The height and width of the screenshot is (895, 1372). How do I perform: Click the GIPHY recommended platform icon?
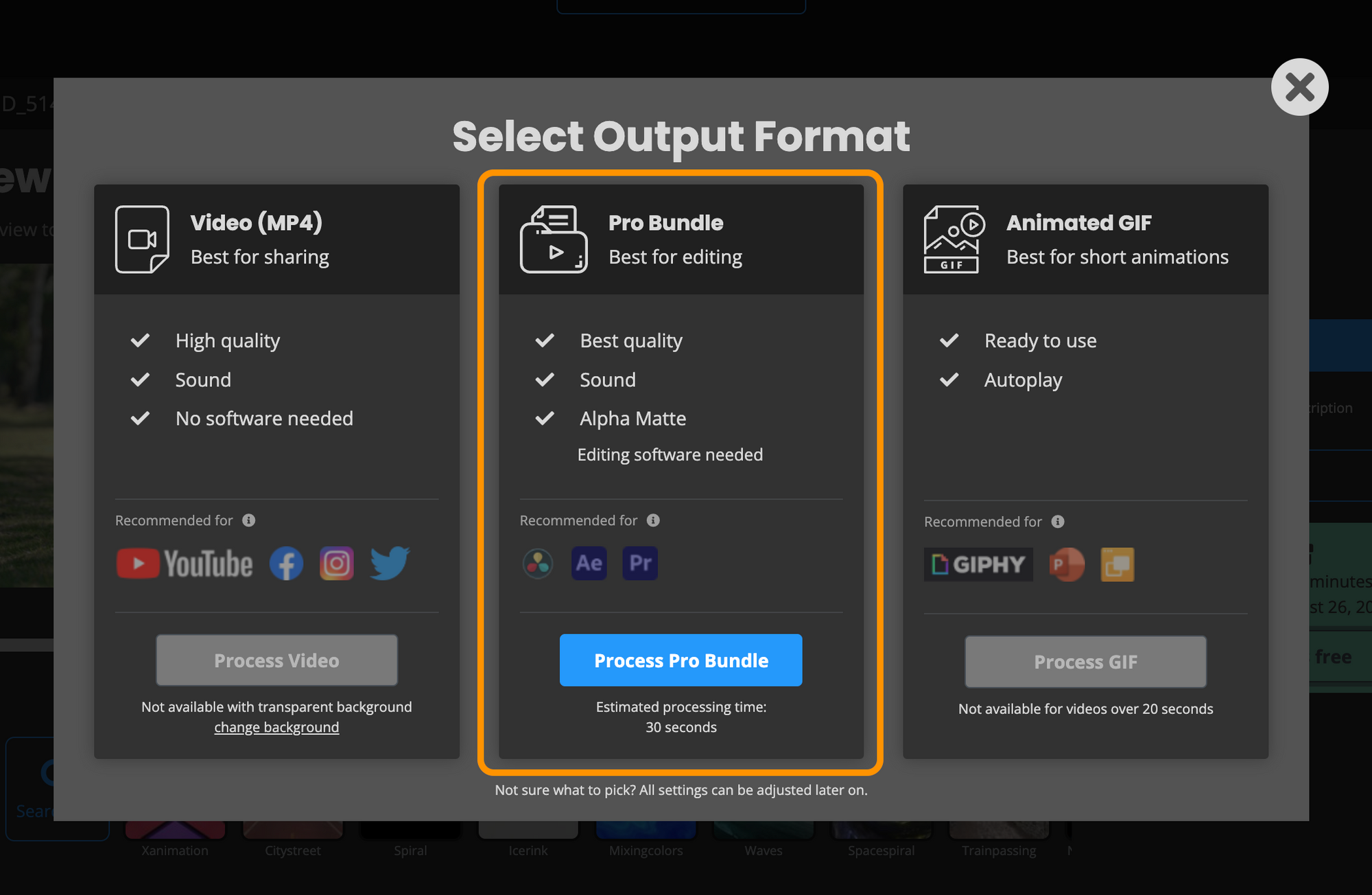(977, 562)
